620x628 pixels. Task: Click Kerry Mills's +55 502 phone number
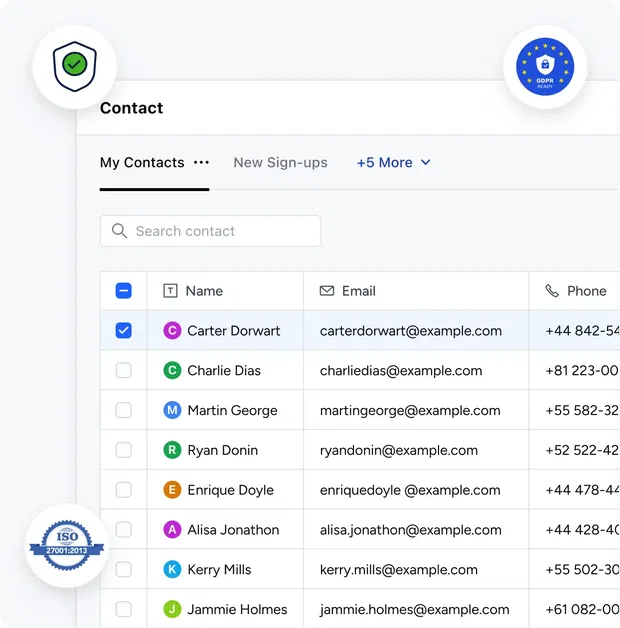pyautogui.click(x=582, y=570)
